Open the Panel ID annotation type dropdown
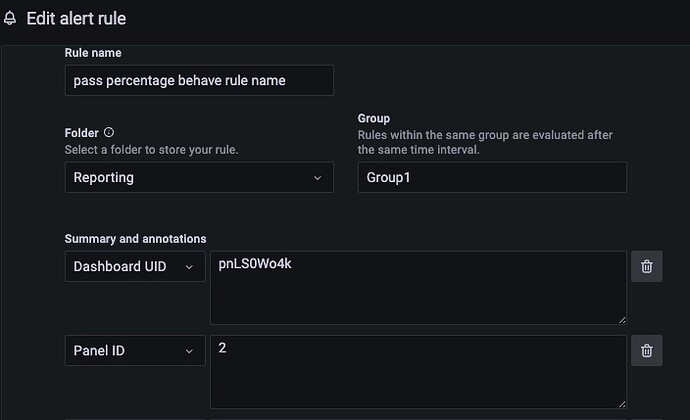The height and width of the screenshot is (420, 690). pos(135,350)
